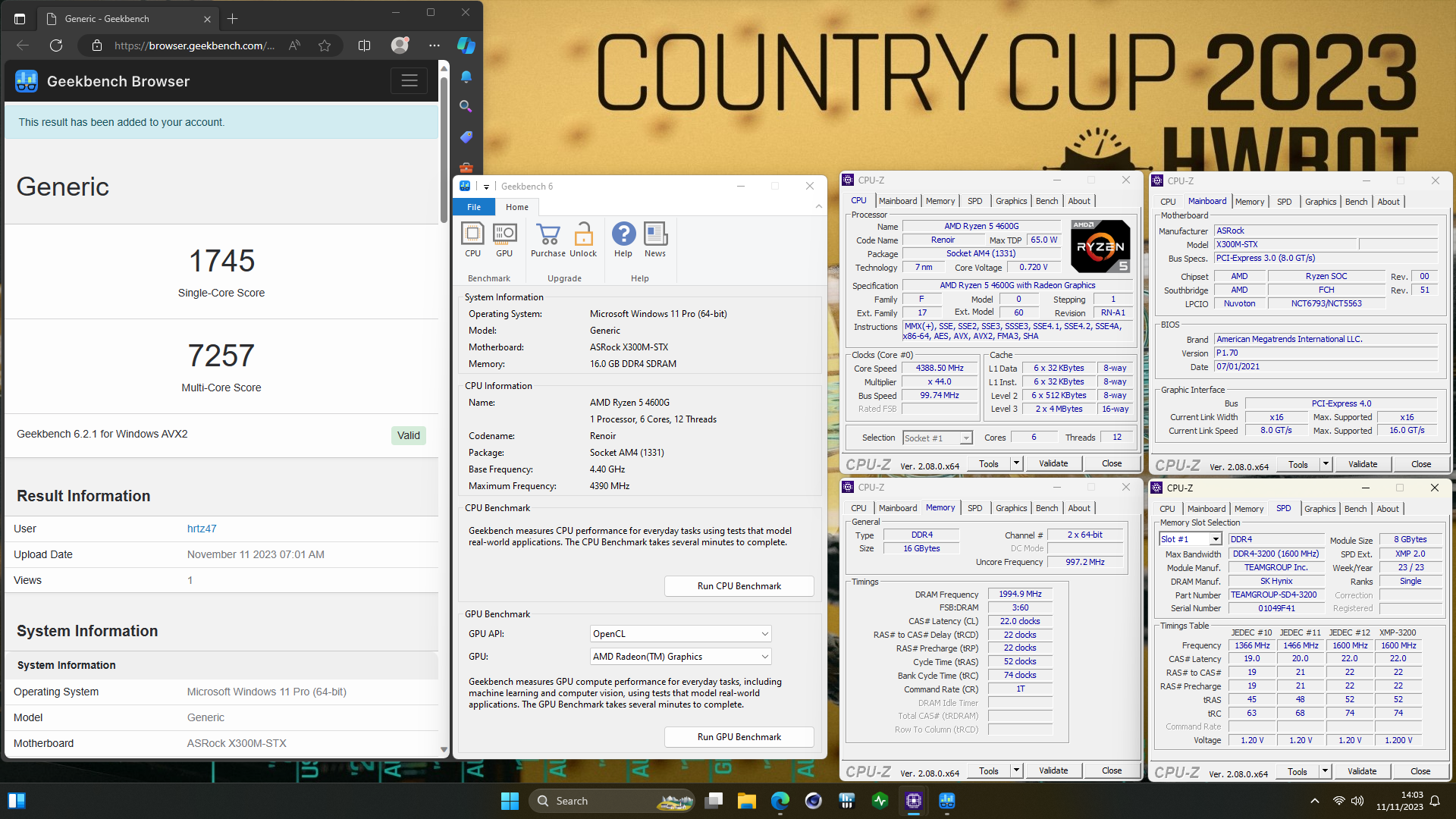The image size is (1456, 819).
Task: Open the Edge sidebar notifications bell
Action: [x=466, y=77]
